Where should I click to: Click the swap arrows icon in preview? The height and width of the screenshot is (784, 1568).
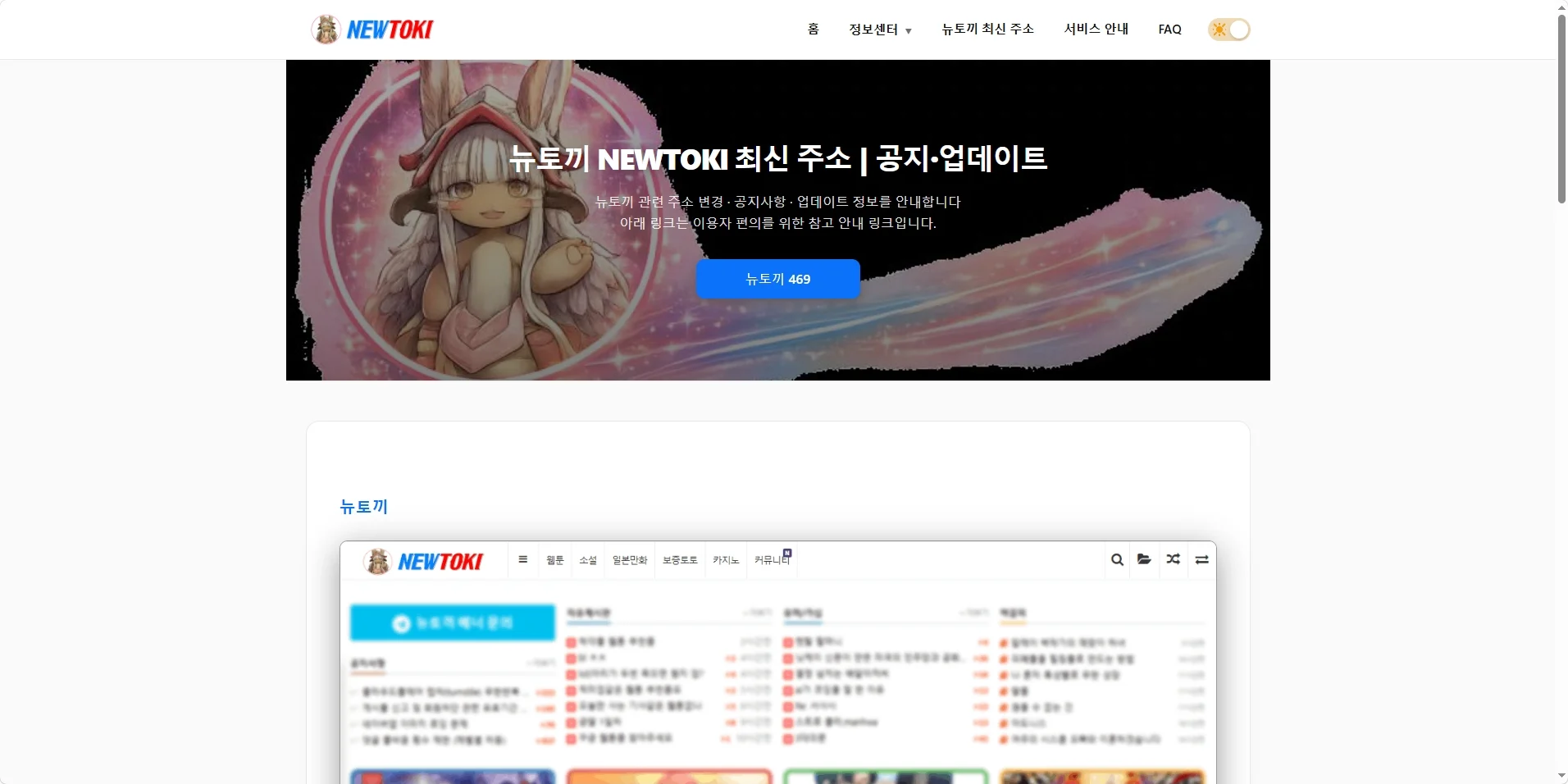(1201, 559)
